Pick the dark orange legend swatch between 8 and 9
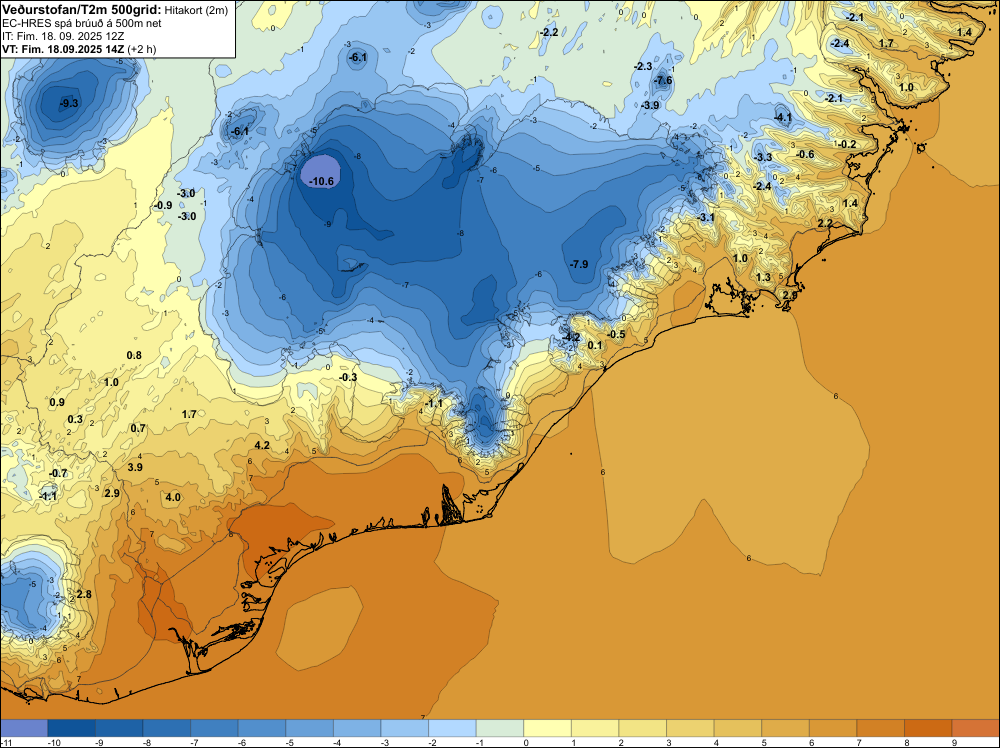Image resolution: width=1000 pixels, height=748 pixels. pos(928,728)
